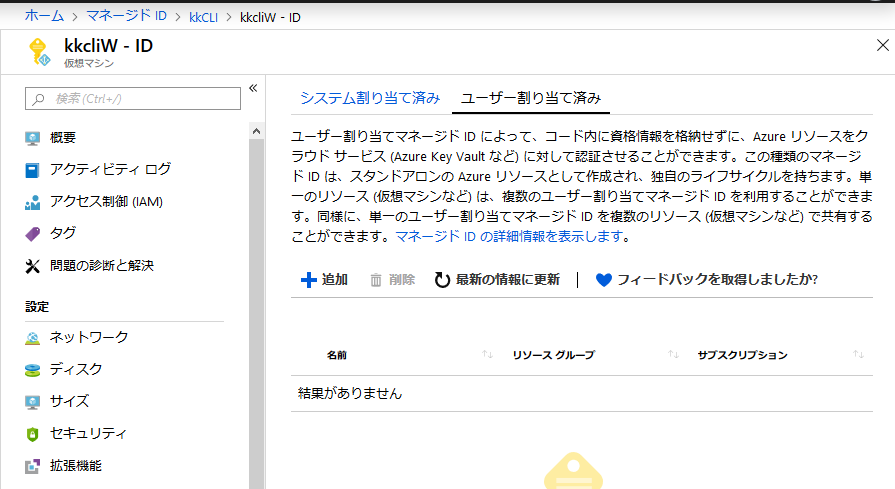The image size is (895, 489).
Task: Sort by リソース グループ column arrows
Action: (674, 354)
